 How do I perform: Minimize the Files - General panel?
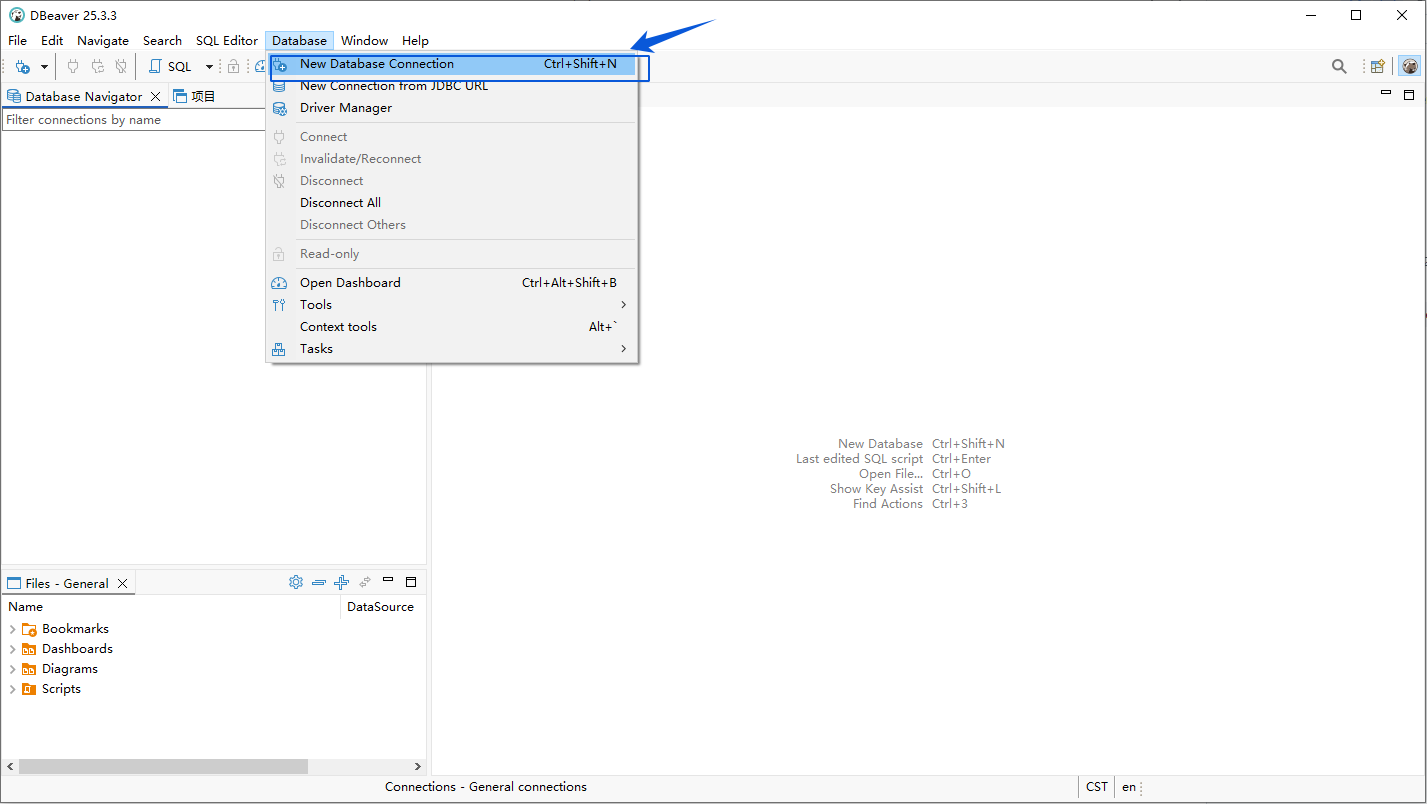pos(388,581)
